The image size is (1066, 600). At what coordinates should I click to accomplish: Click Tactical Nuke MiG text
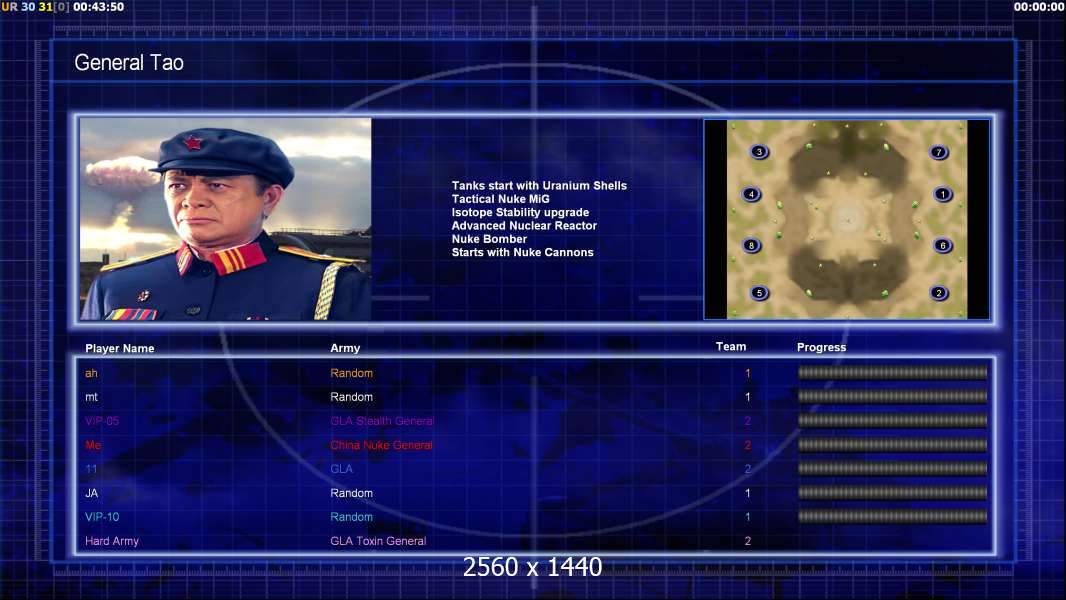pyautogui.click(x=500, y=199)
